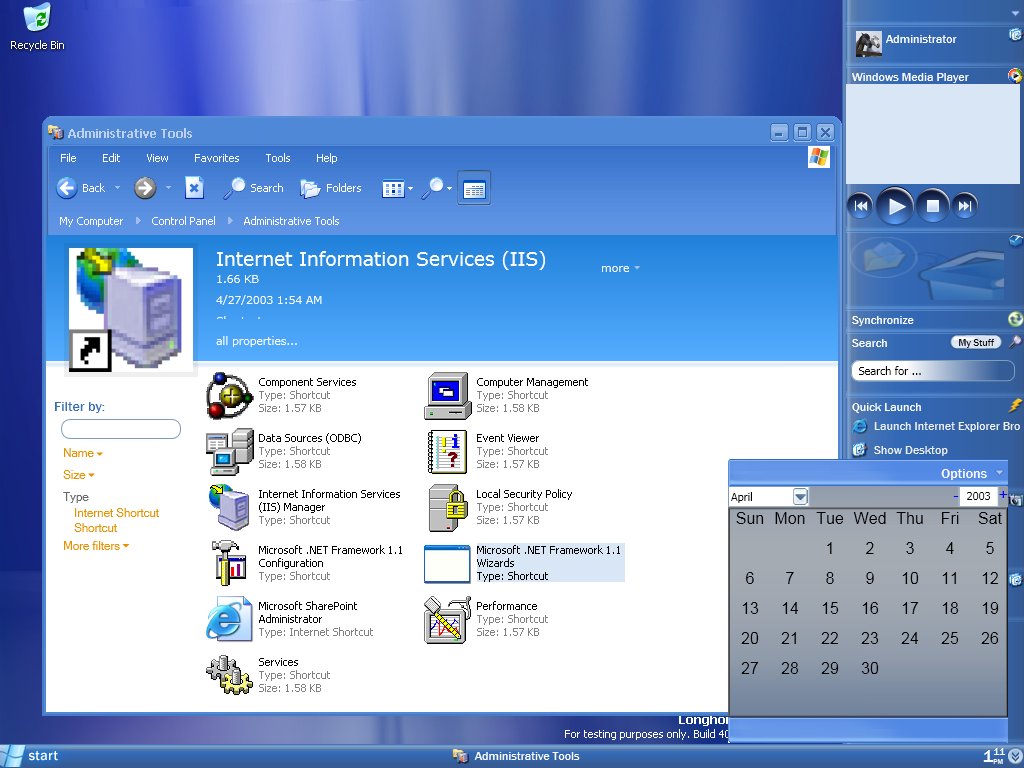The height and width of the screenshot is (768, 1024).
Task: Select the Performance icon
Action: (x=447, y=619)
